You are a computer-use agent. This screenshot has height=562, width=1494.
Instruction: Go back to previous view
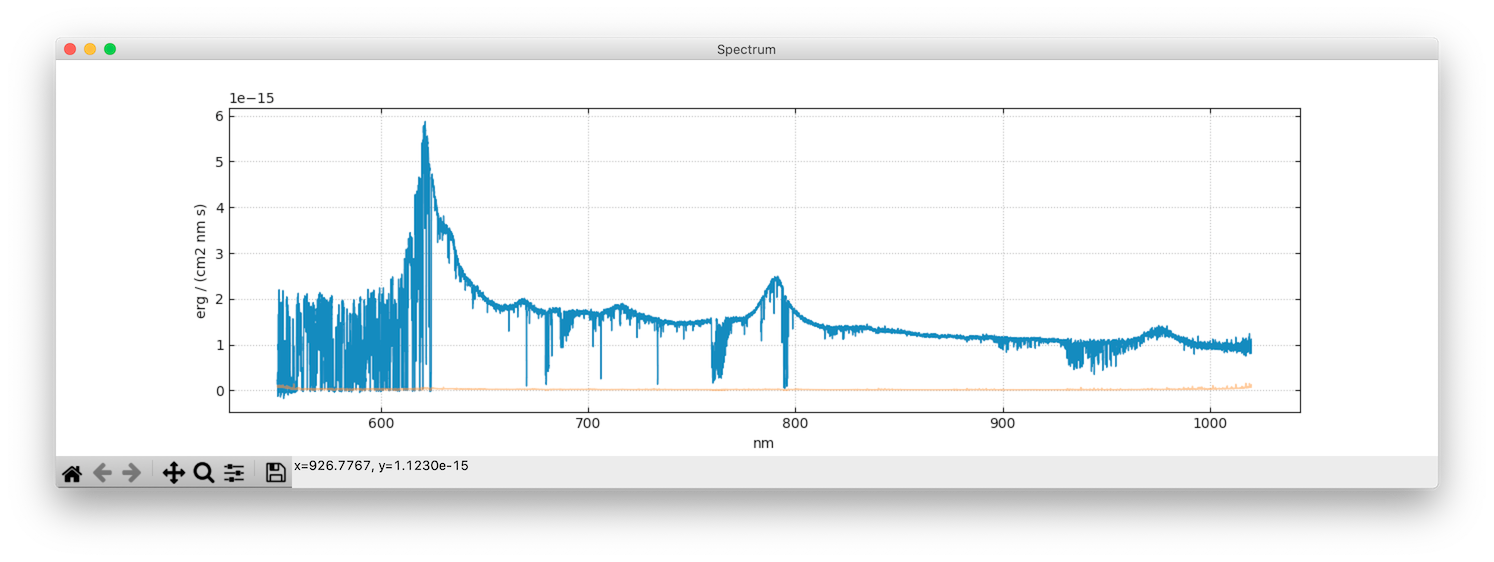tap(102, 473)
